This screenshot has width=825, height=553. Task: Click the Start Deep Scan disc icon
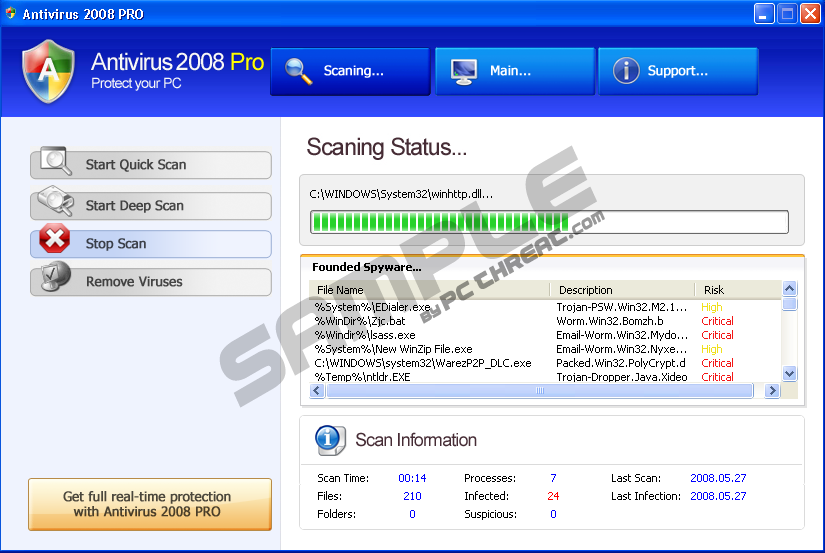point(55,200)
